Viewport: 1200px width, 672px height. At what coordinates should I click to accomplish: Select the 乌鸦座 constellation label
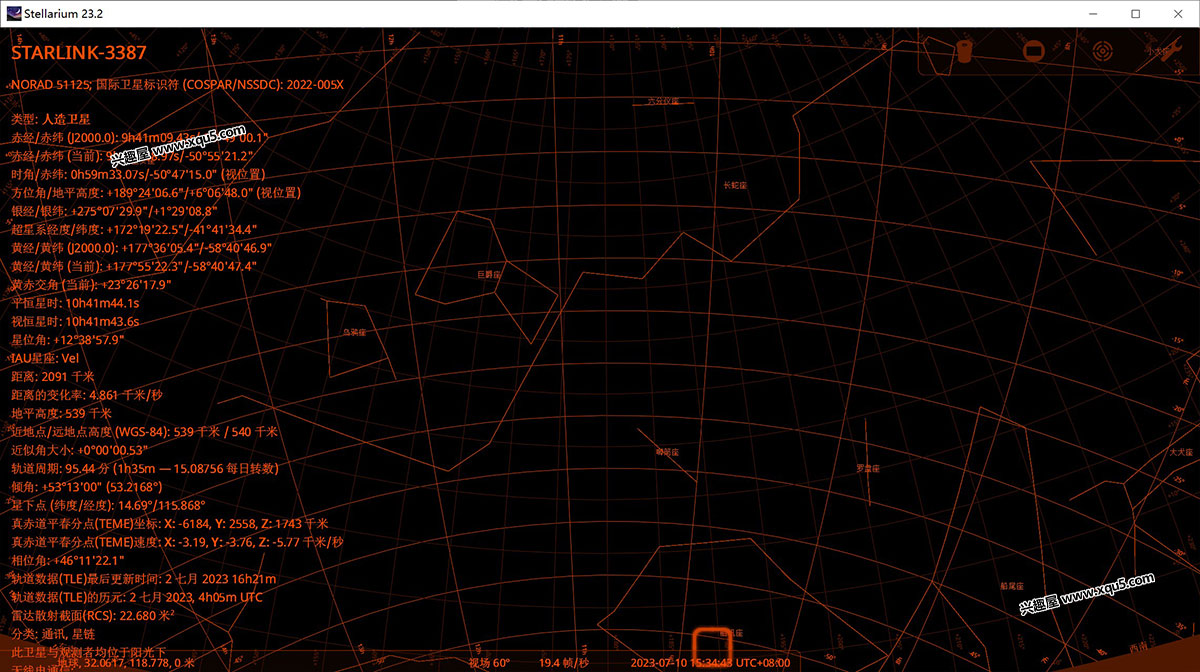(354, 331)
